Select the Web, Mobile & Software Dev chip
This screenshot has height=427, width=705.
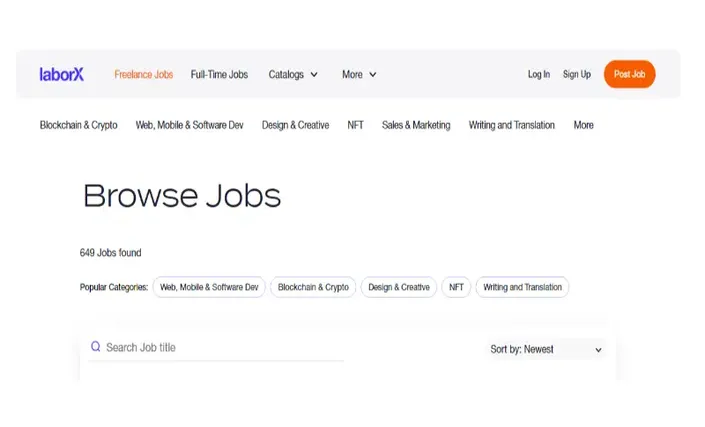[209, 287]
